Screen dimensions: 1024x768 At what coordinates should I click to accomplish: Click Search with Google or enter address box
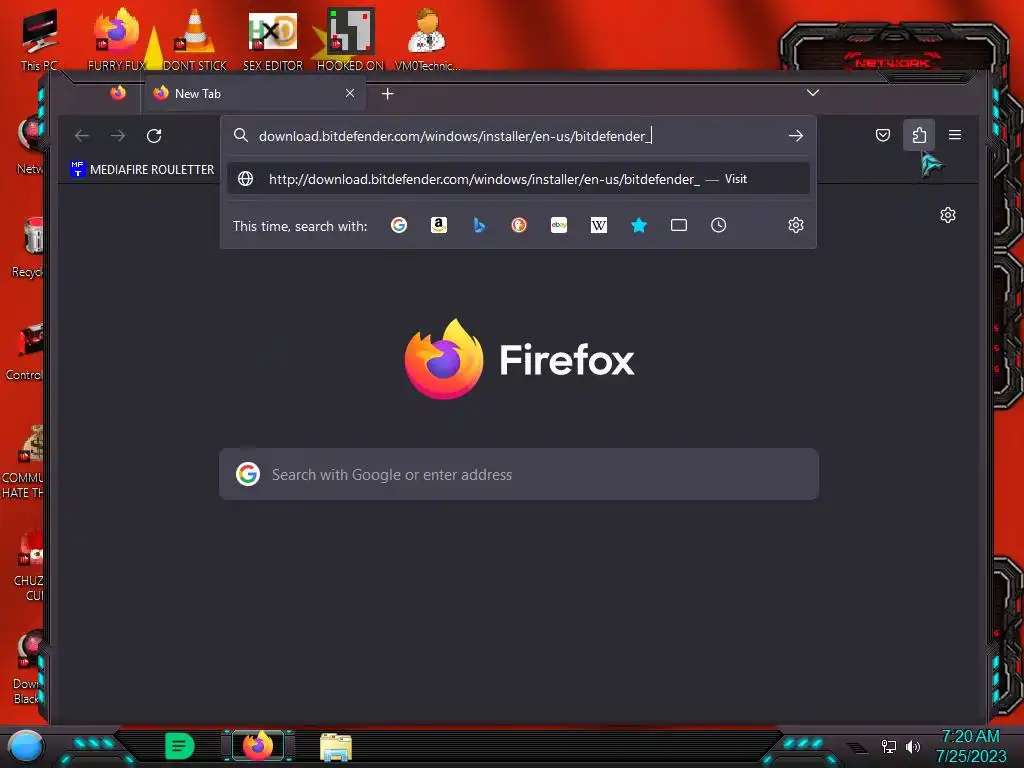519,474
